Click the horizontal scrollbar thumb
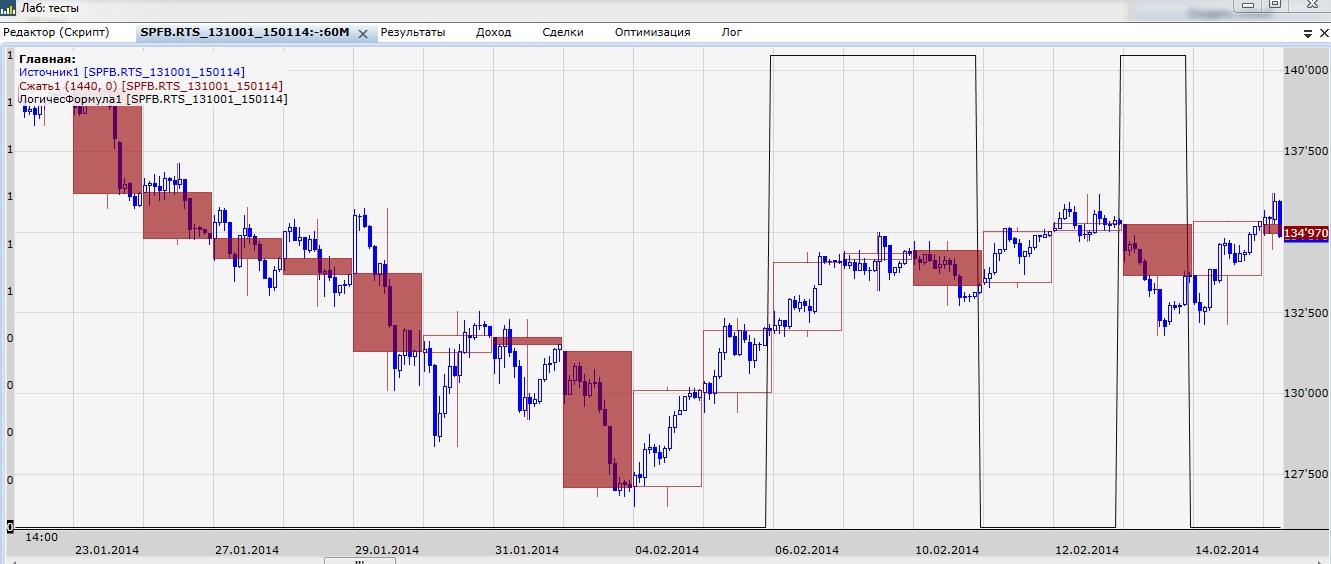Screen dimensions: 1331x564 tap(359, 561)
